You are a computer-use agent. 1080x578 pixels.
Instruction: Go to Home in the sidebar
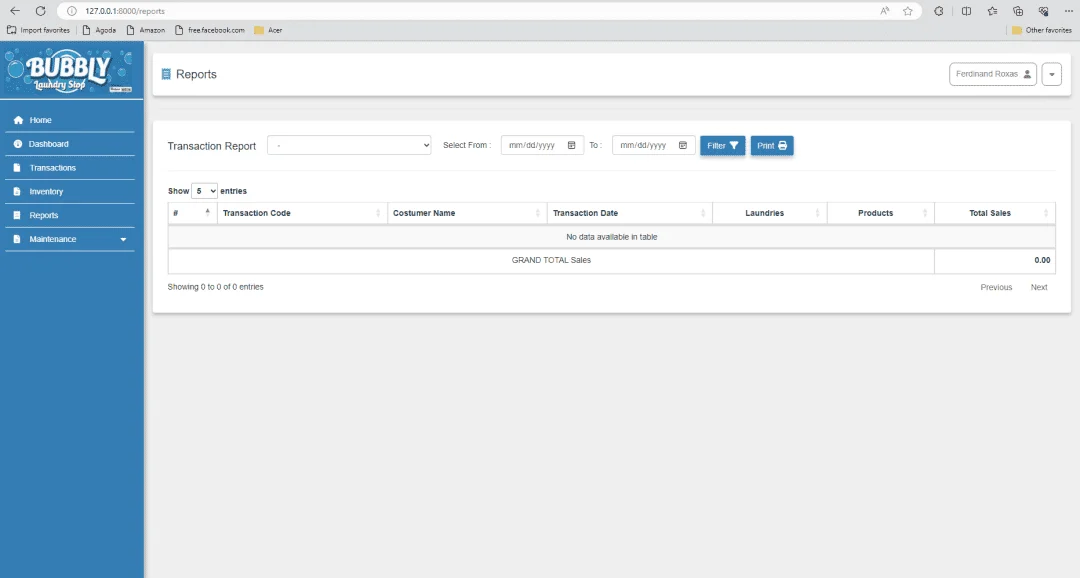pos(70,120)
